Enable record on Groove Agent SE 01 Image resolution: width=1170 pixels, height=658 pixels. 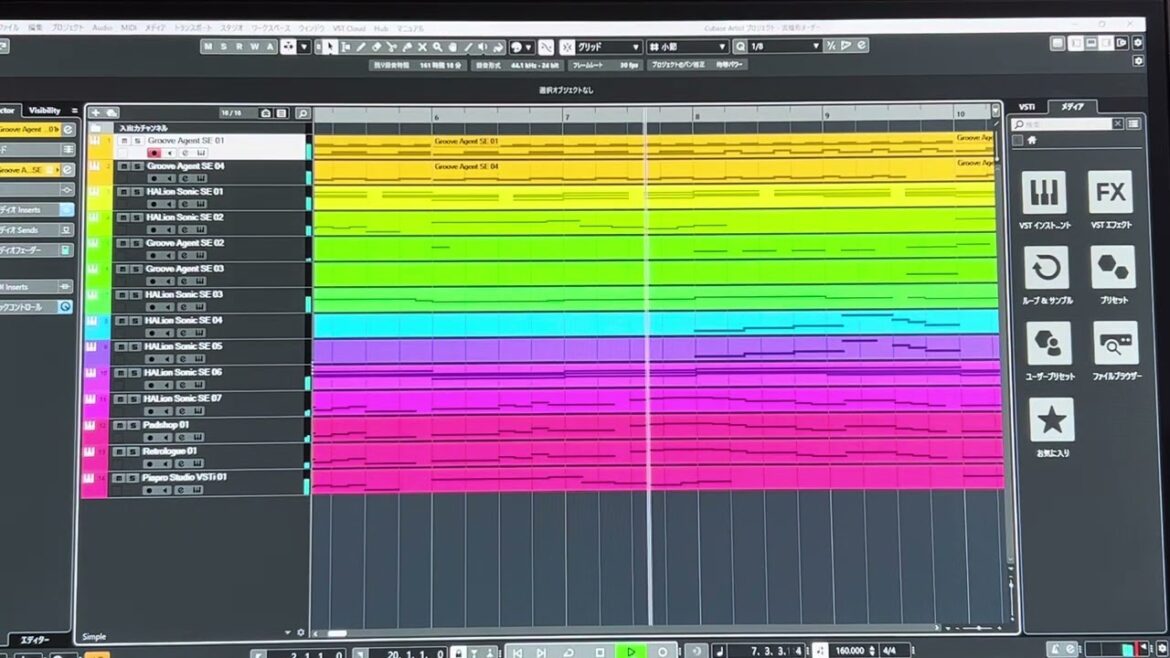coord(154,153)
